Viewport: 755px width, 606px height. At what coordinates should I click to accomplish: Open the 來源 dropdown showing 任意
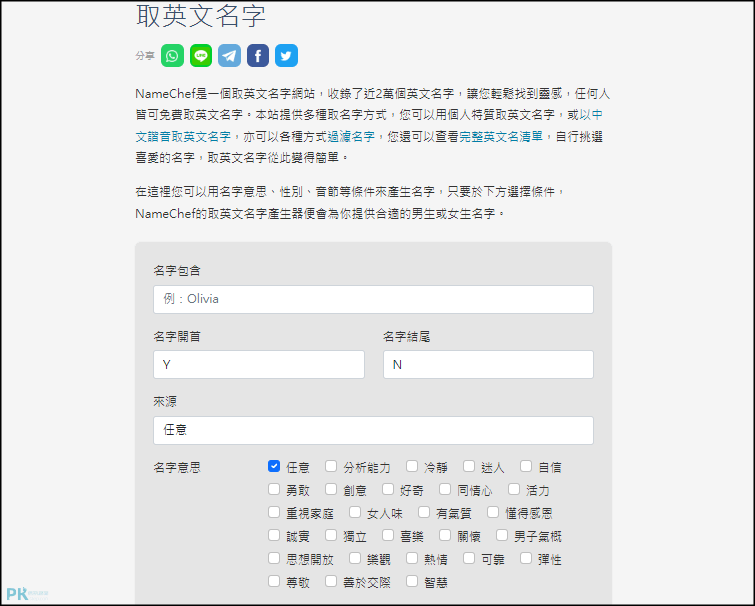tap(373, 430)
